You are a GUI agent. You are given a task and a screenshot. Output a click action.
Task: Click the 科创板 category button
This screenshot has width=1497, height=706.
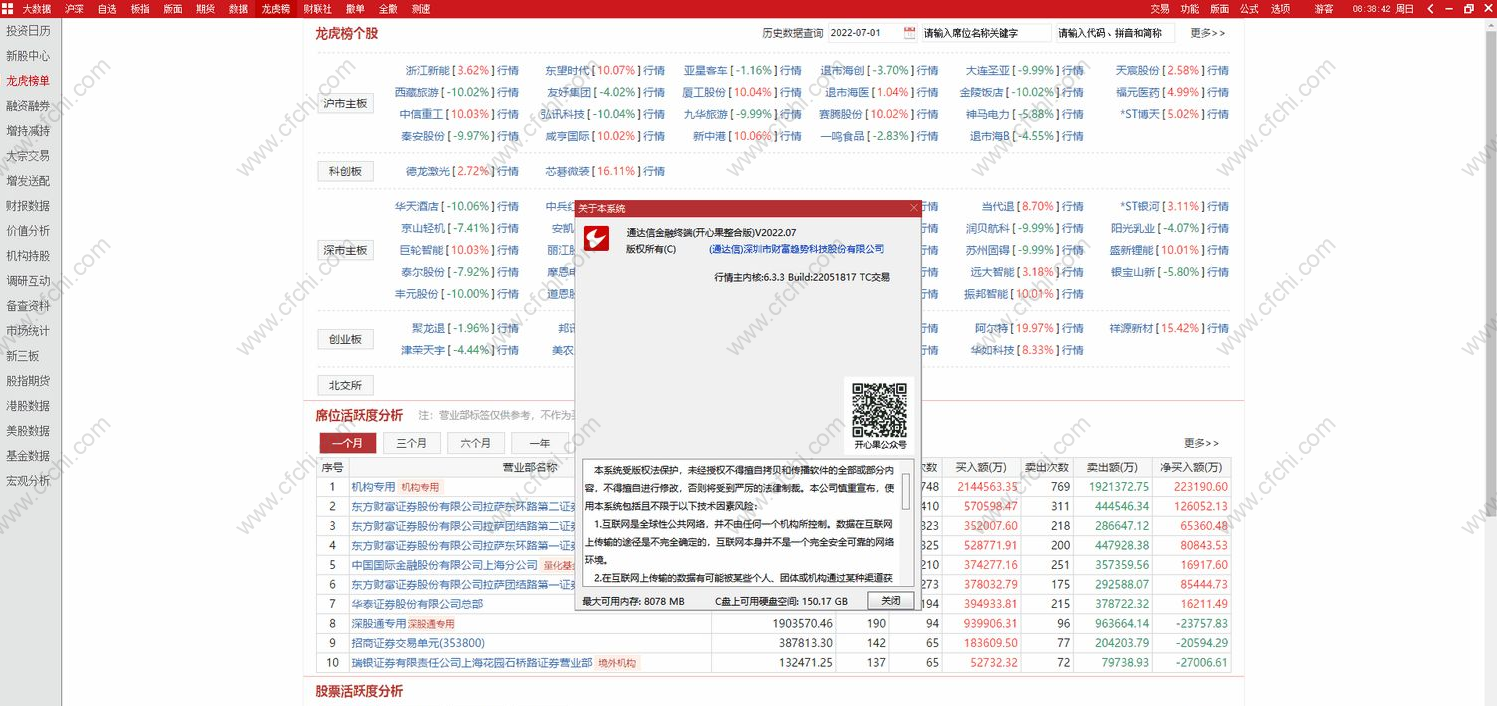point(345,171)
